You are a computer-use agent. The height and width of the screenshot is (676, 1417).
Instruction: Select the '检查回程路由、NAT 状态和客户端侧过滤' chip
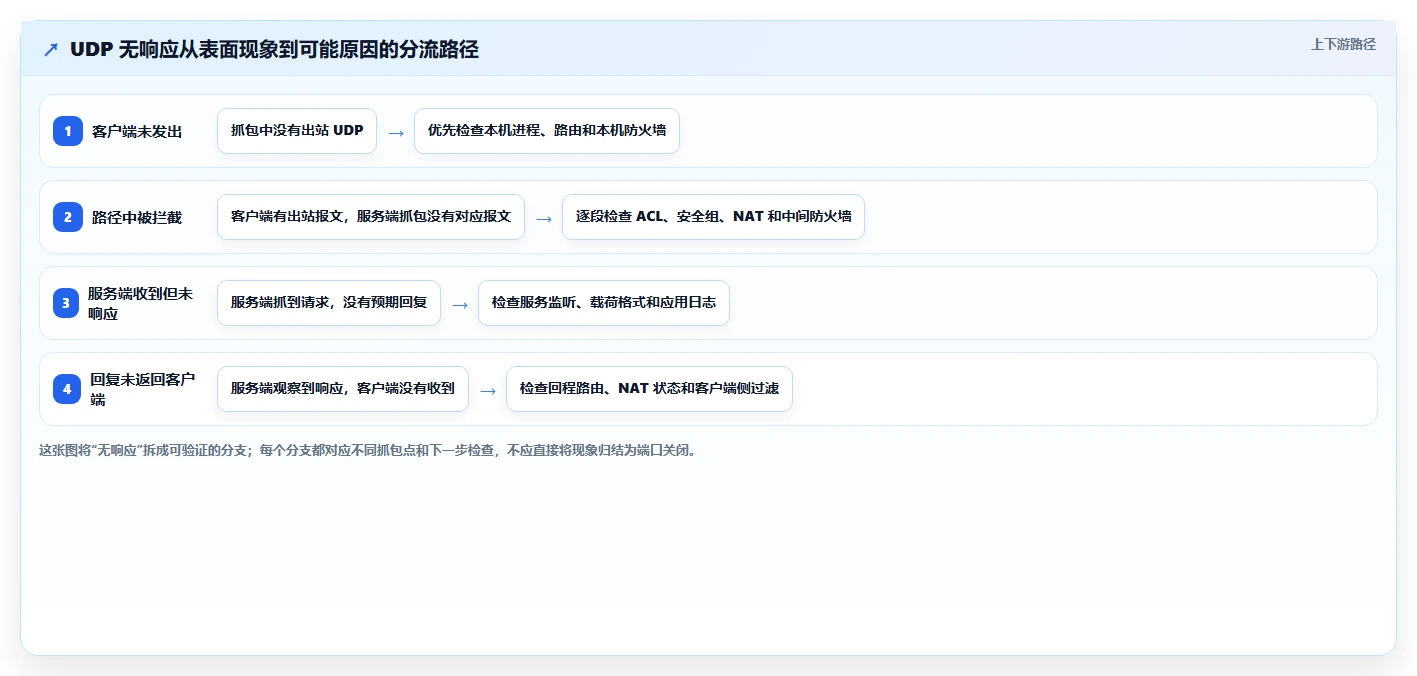coord(649,389)
